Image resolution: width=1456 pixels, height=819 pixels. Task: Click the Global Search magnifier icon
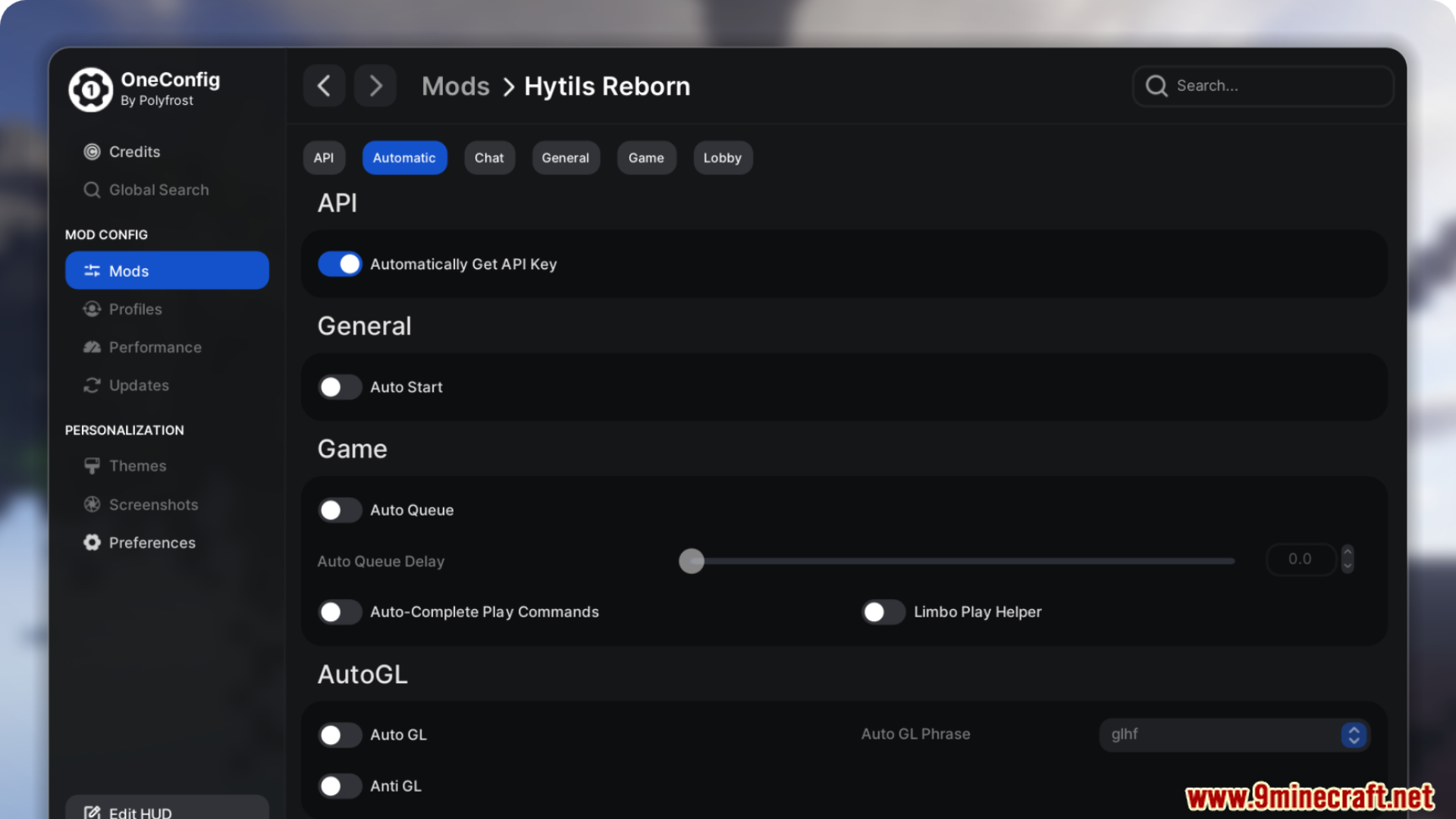[92, 190]
